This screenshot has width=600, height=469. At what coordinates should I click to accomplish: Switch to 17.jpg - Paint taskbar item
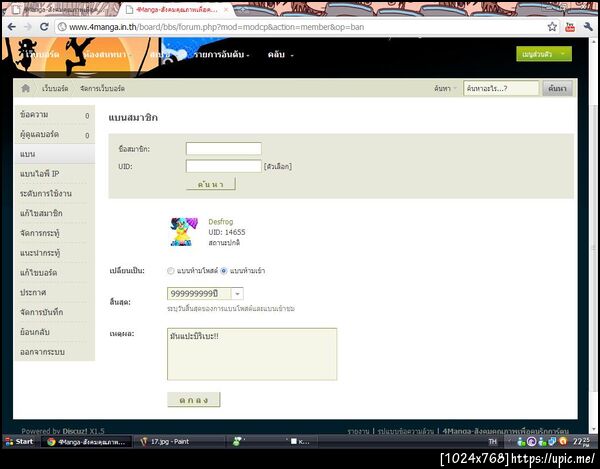[x=180, y=441]
